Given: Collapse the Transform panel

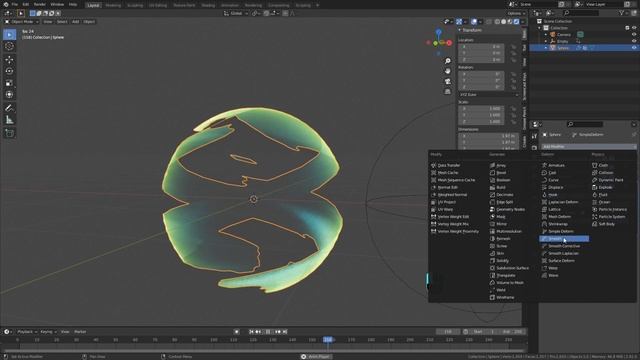Looking at the screenshot, I should point(460,30).
